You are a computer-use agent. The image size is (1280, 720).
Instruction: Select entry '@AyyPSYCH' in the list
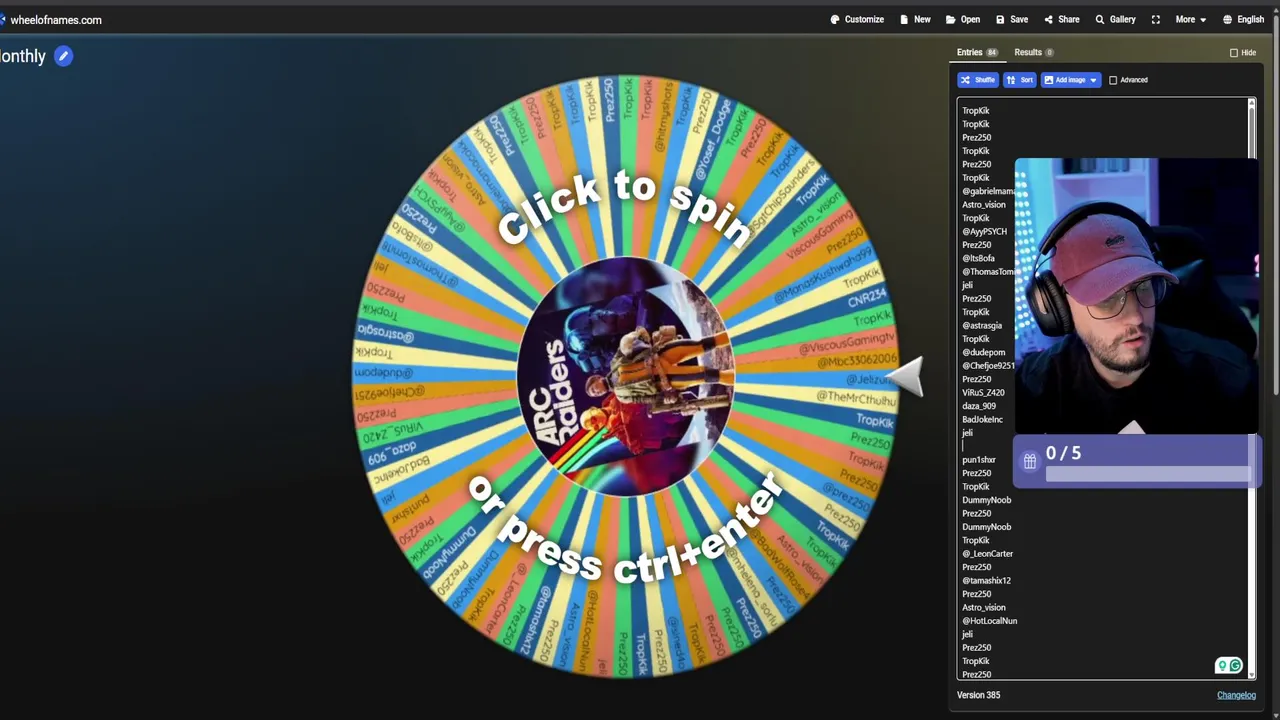pos(984,231)
